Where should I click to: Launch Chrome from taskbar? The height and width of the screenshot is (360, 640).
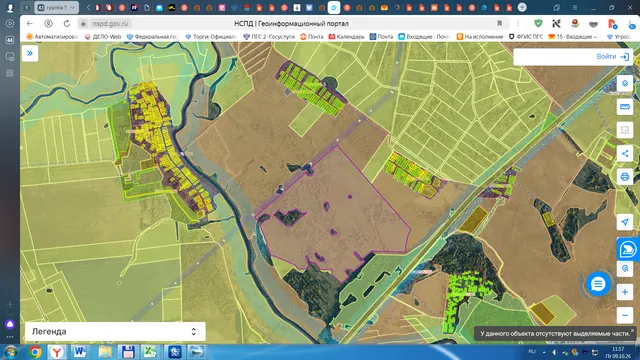click(x=35, y=352)
